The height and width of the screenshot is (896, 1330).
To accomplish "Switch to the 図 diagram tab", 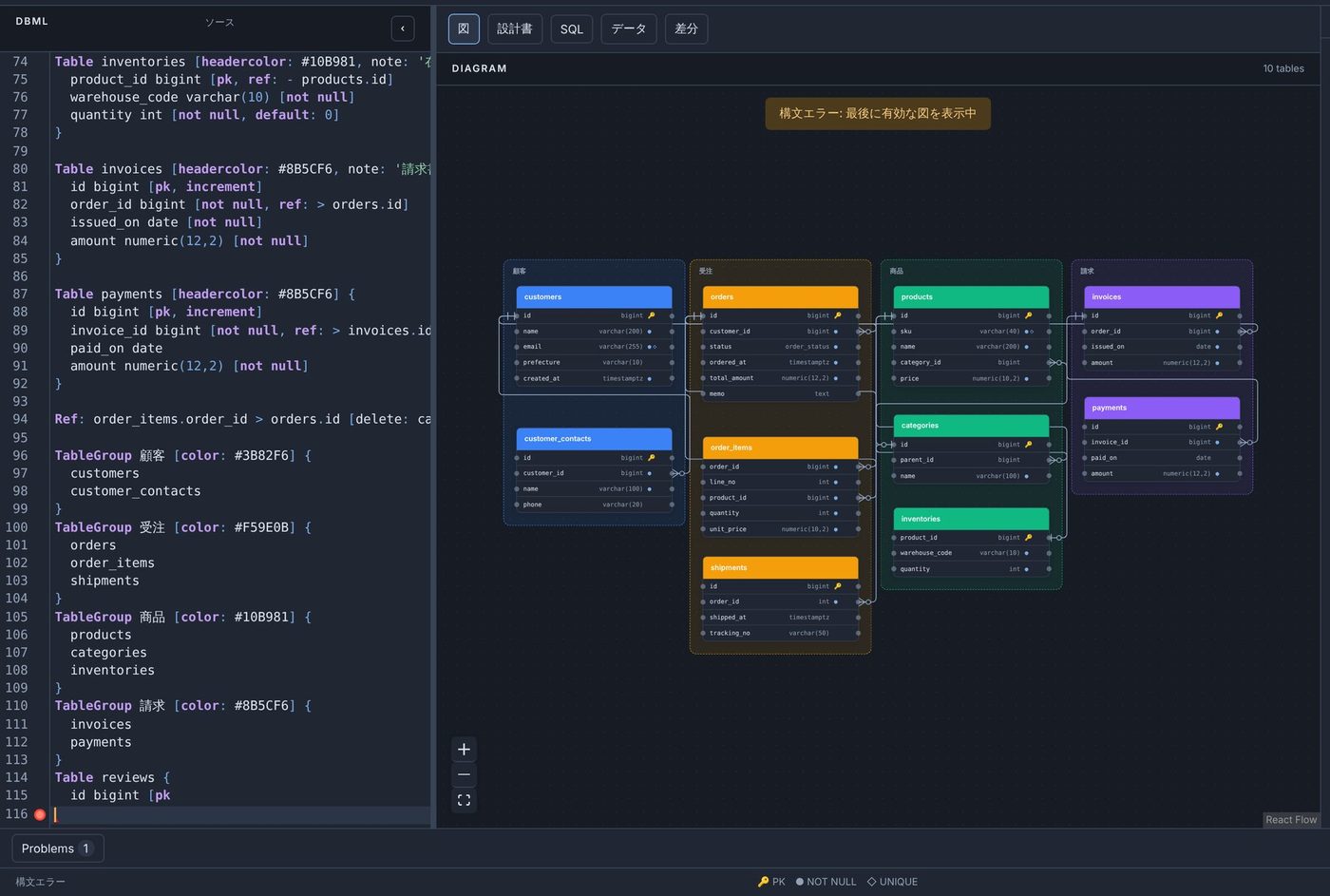I will (464, 29).
